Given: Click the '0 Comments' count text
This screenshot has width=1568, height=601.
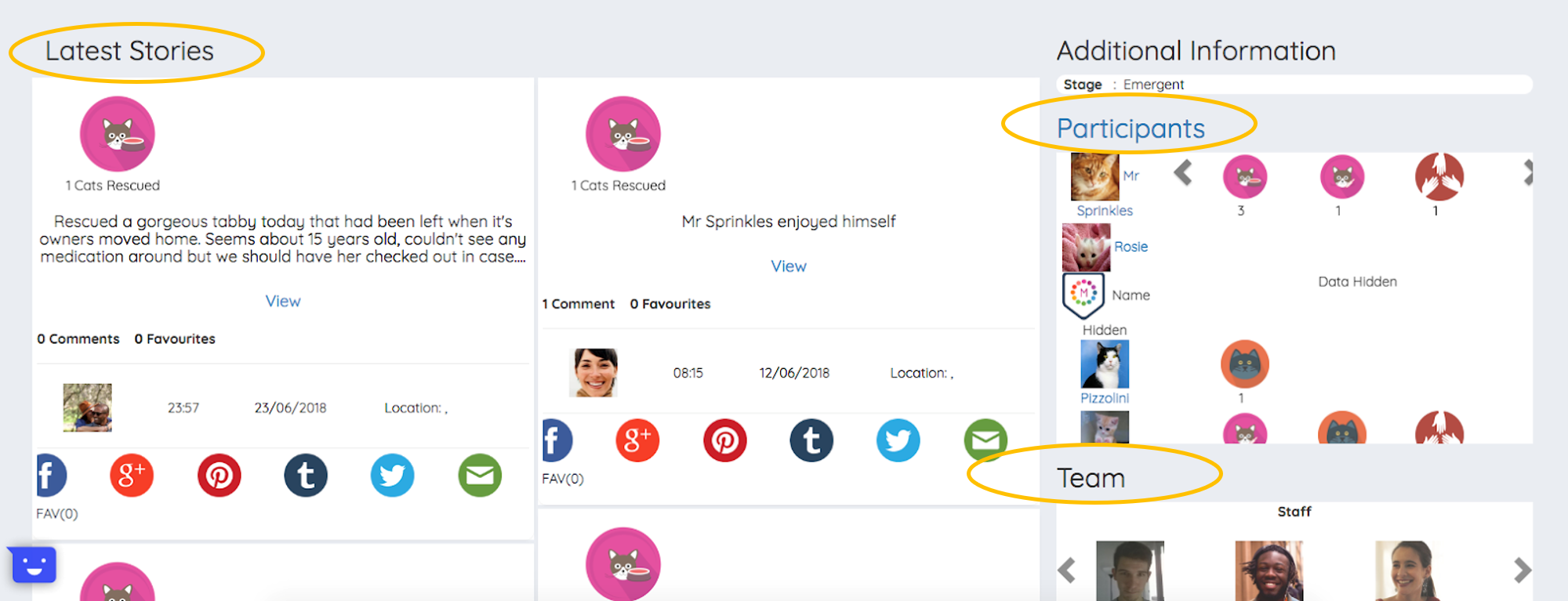Looking at the screenshot, I should [78, 339].
